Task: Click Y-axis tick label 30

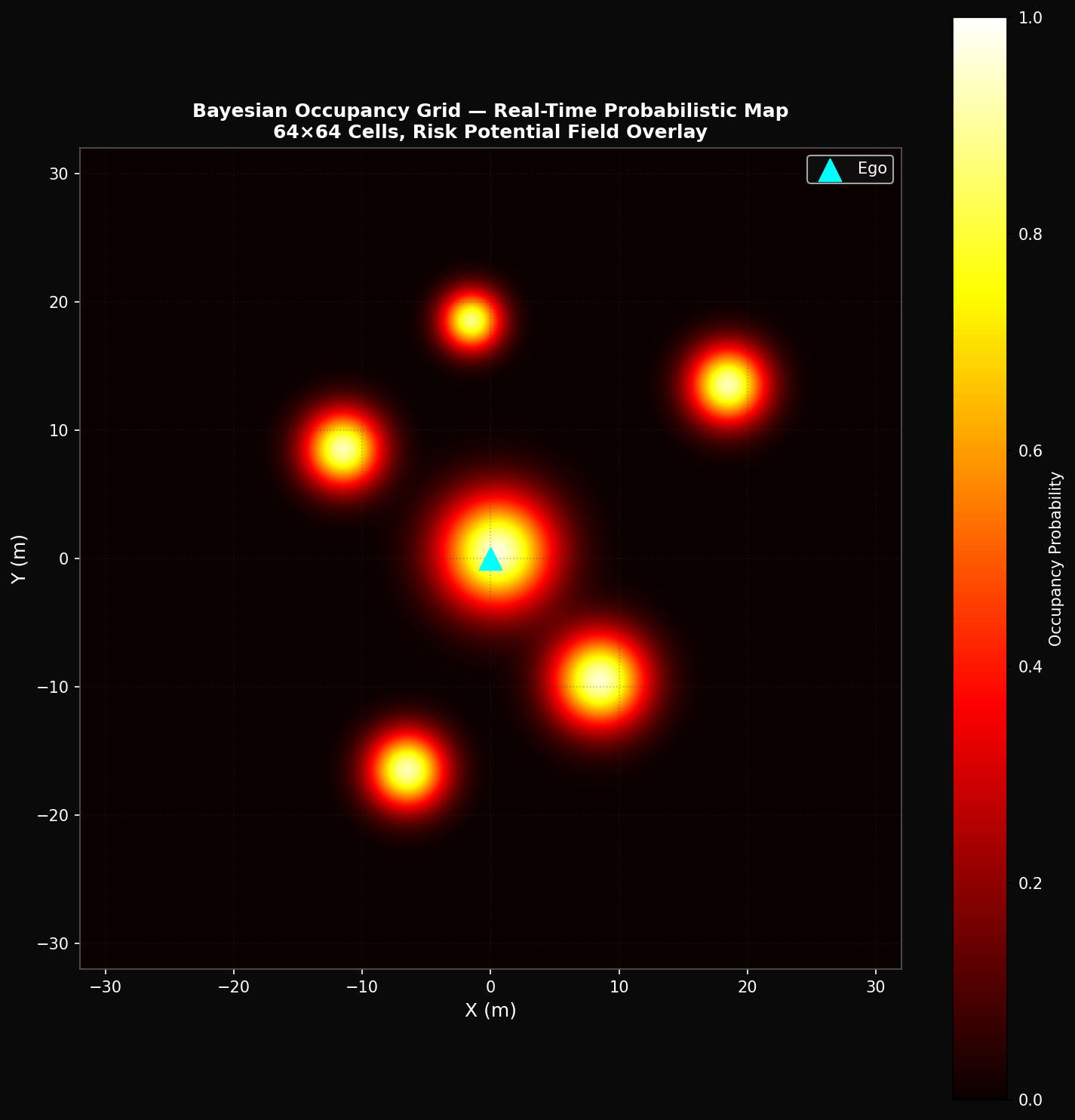Action: [60, 174]
